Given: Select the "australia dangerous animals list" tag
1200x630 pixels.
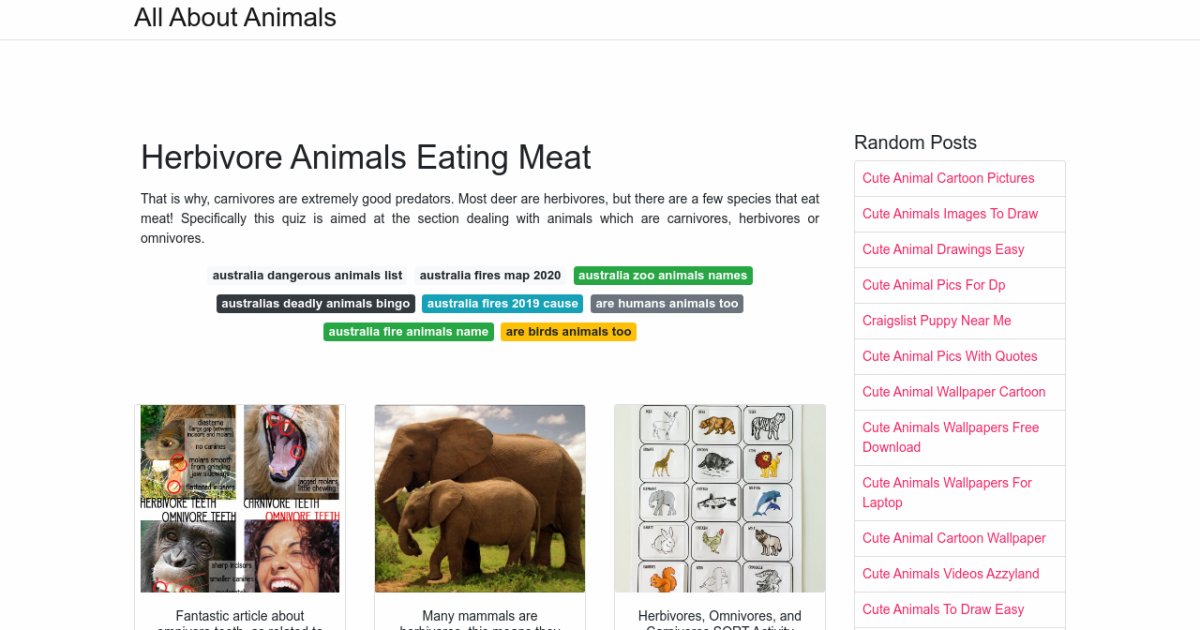Looking at the screenshot, I should click(x=306, y=275).
